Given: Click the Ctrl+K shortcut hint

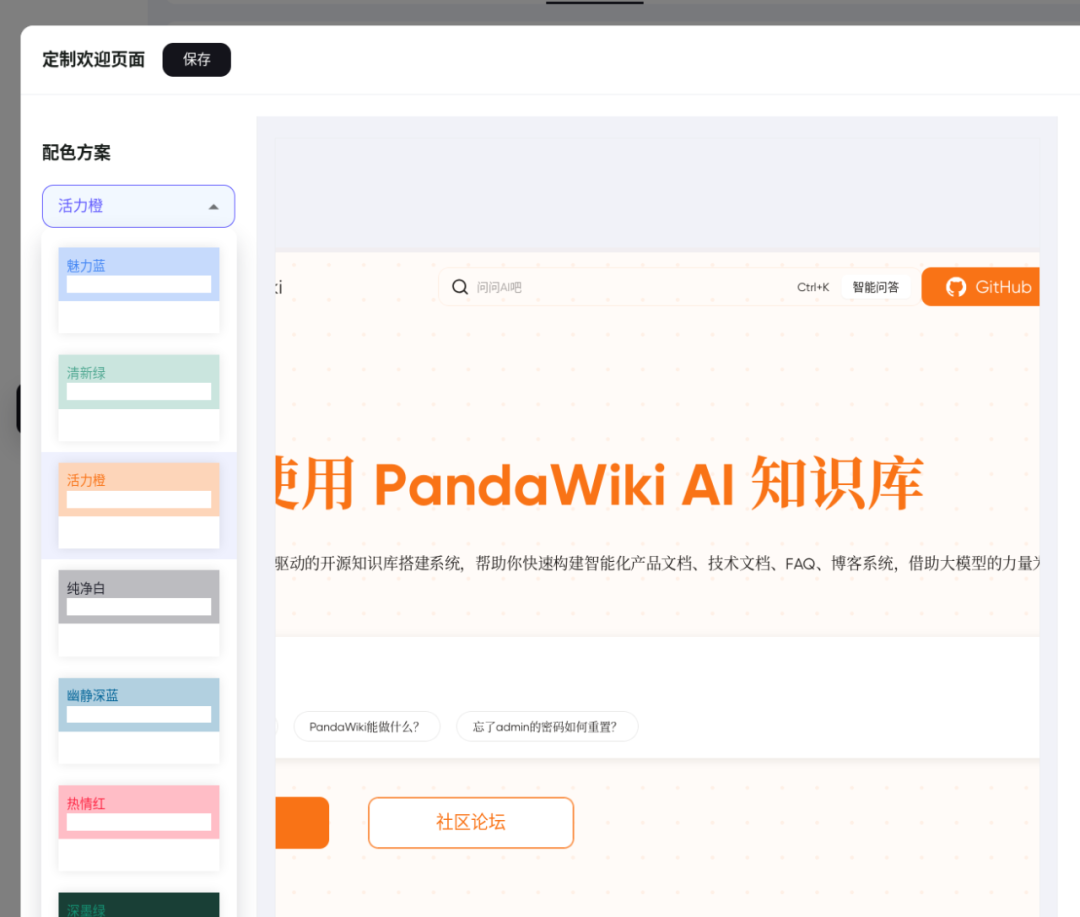Looking at the screenshot, I should click(813, 287).
